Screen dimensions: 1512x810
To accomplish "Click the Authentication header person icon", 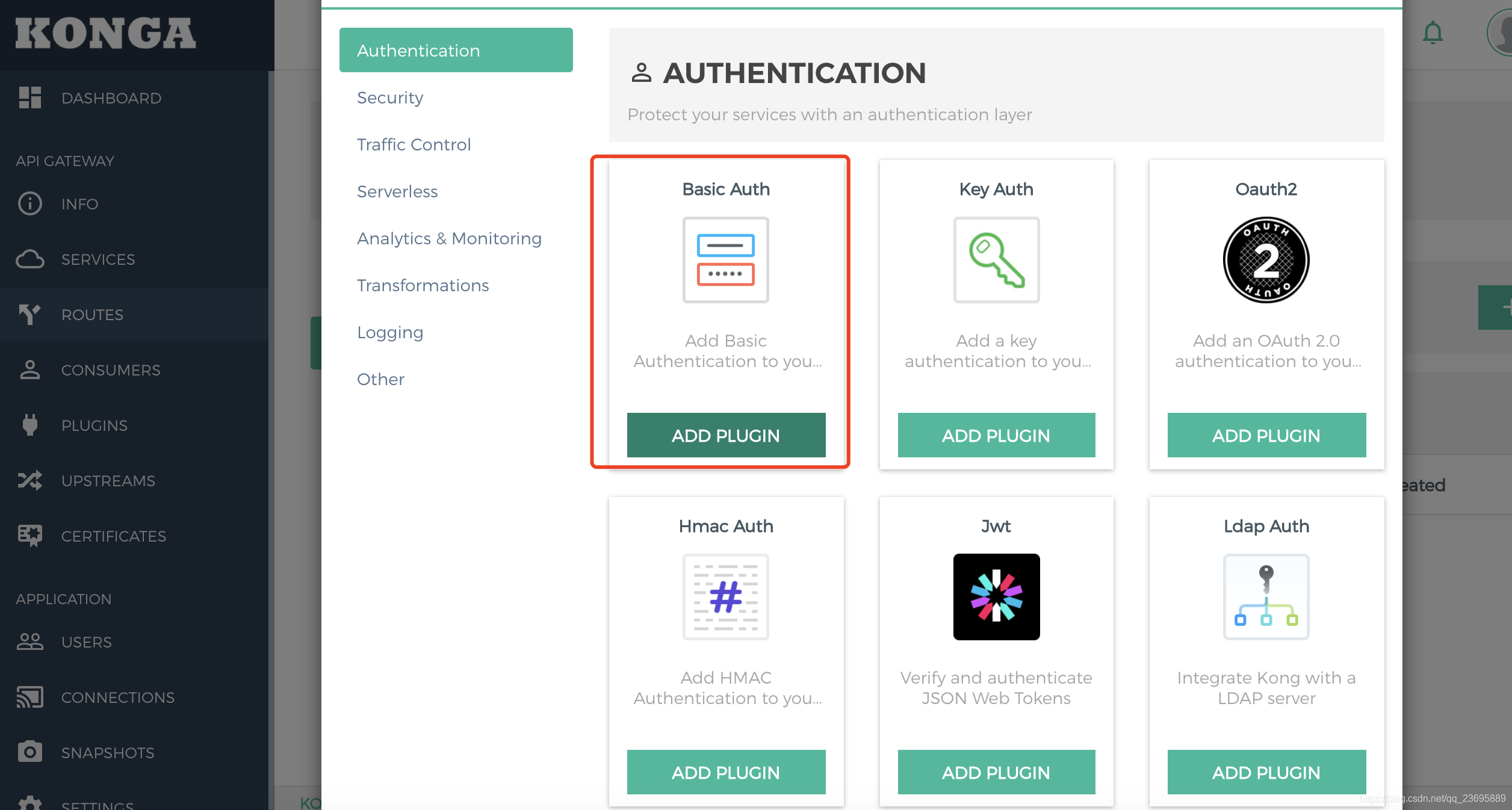I will click(x=641, y=73).
